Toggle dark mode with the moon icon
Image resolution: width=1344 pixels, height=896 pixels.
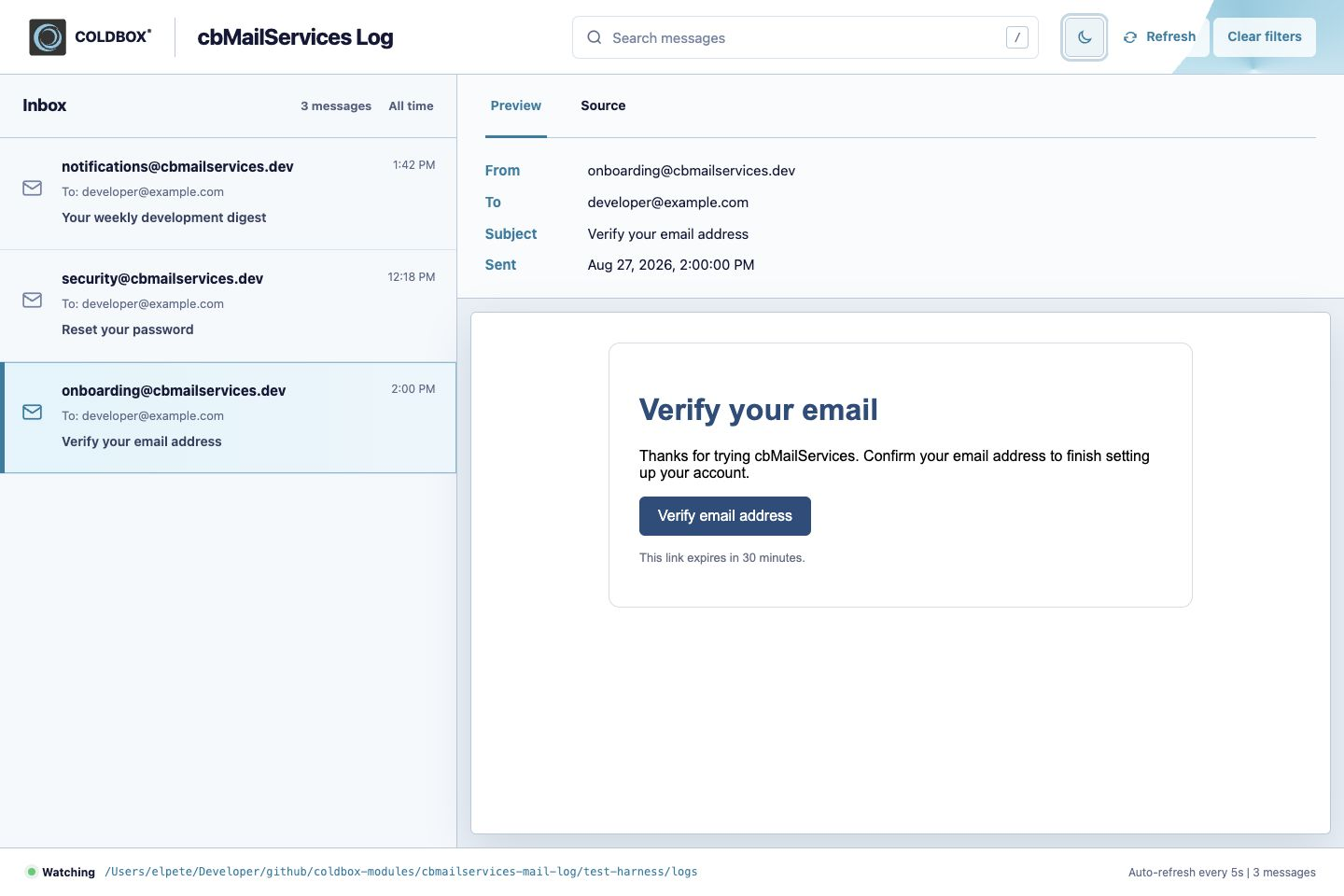coord(1085,37)
